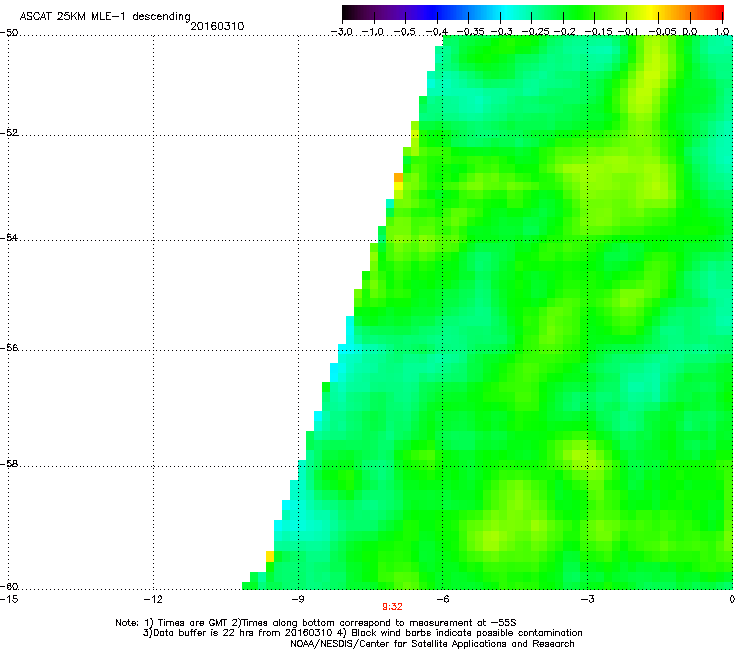Screen dimensions: 740x650
Task: Click the colorbar label 0.0
Action: point(690,32)
